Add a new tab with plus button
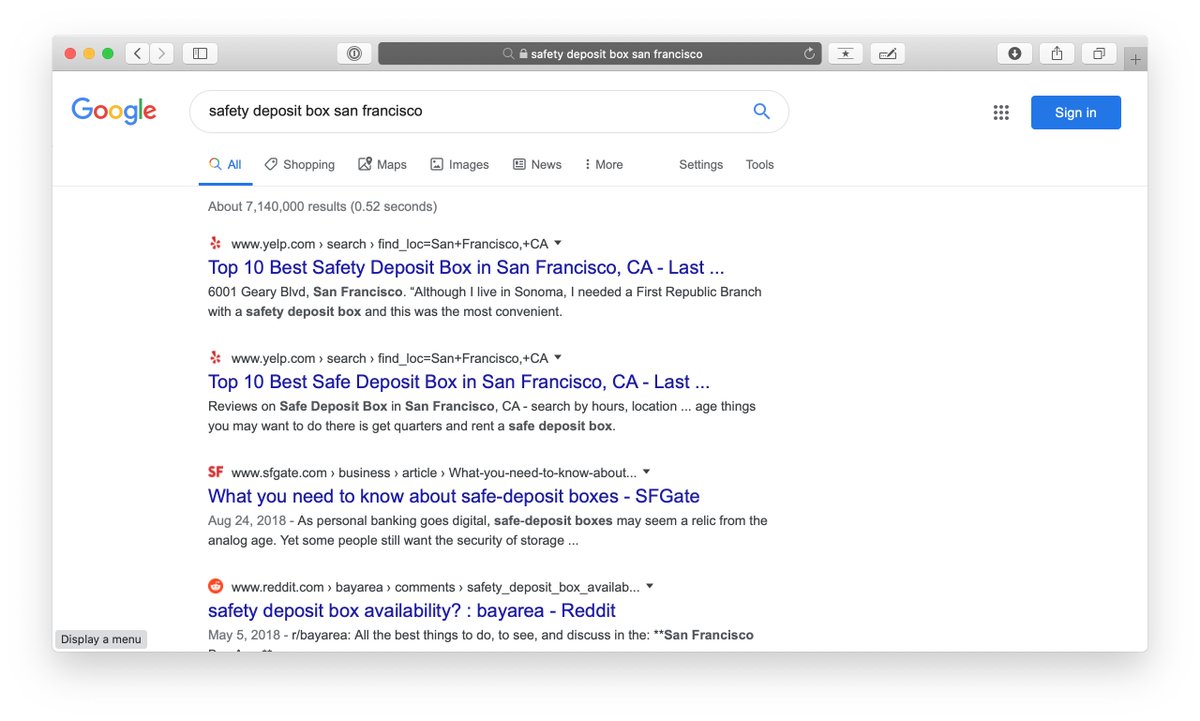 [1135, 59]
